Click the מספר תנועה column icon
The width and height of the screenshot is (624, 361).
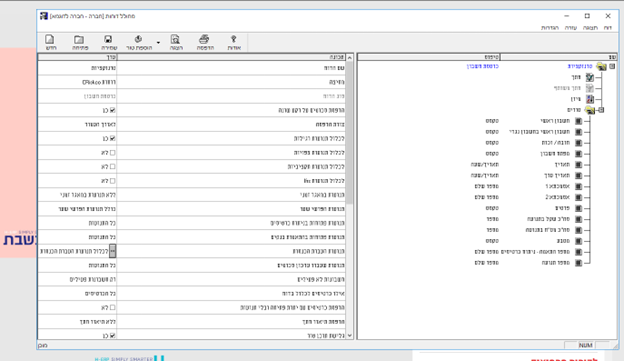[578, 263]
